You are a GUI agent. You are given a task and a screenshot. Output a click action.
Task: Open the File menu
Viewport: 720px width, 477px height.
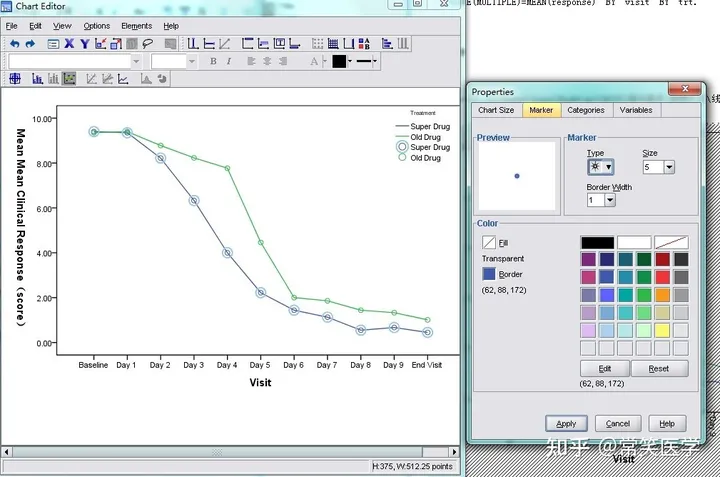click(11, 26)
